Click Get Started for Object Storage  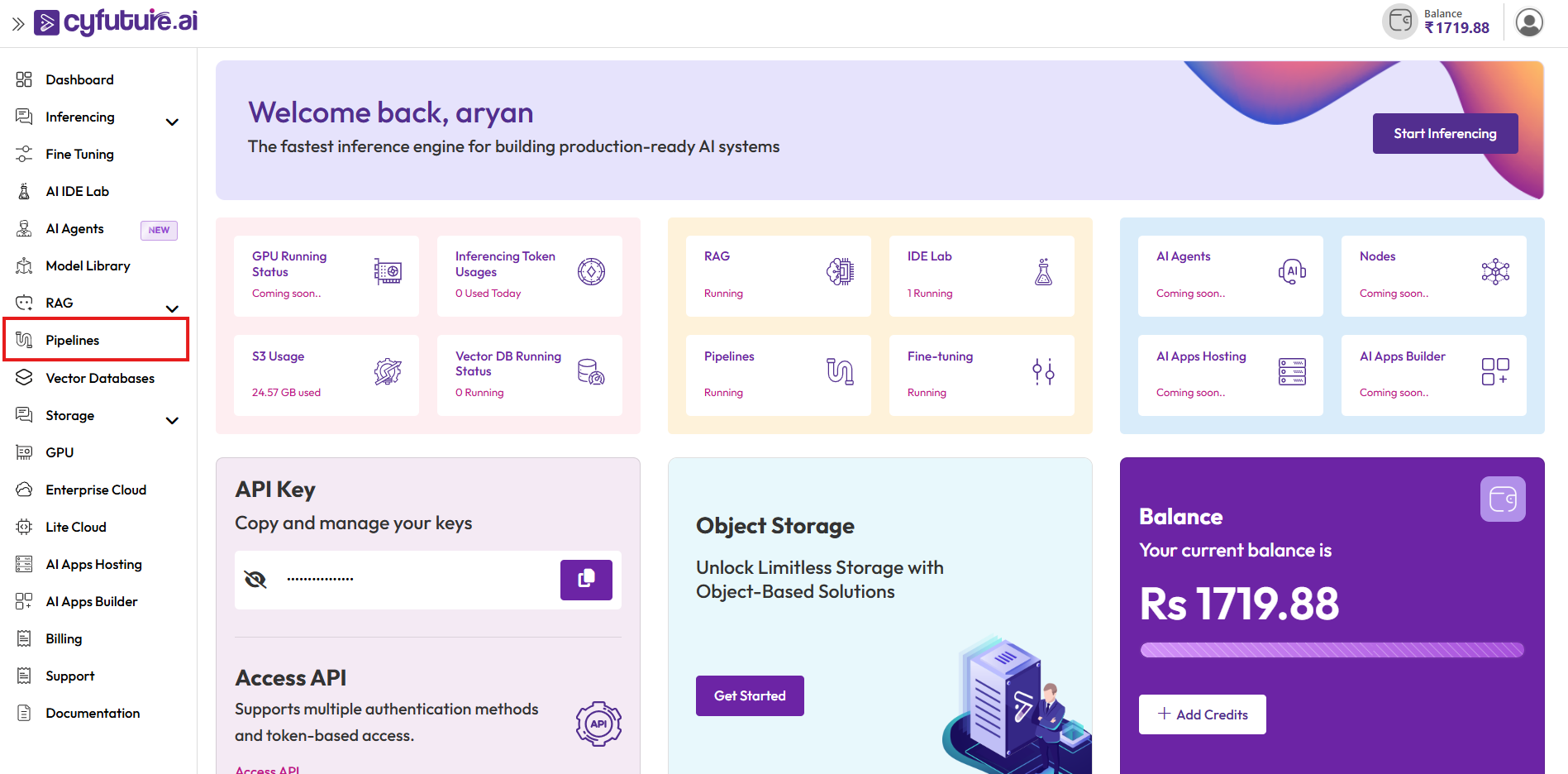[x=750, y=696]
